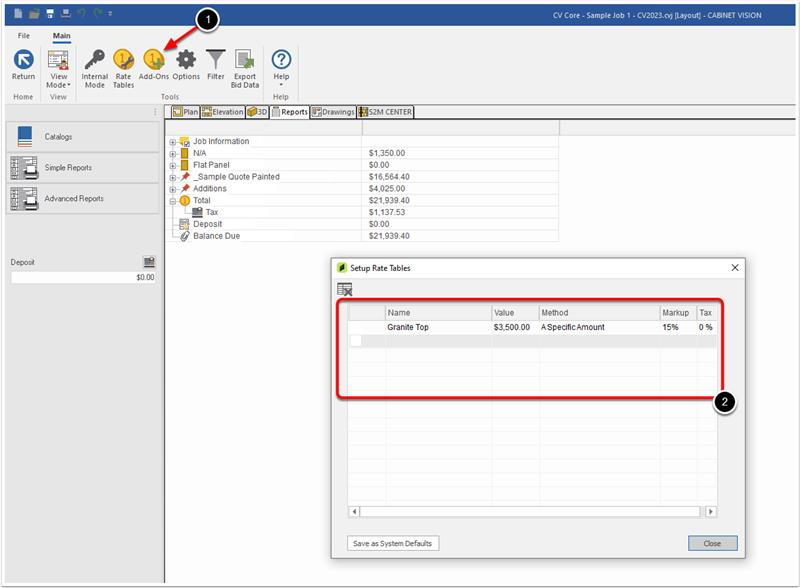Switch to the Reports tab
The image size is (800, 588).
(x=290, y=112)
